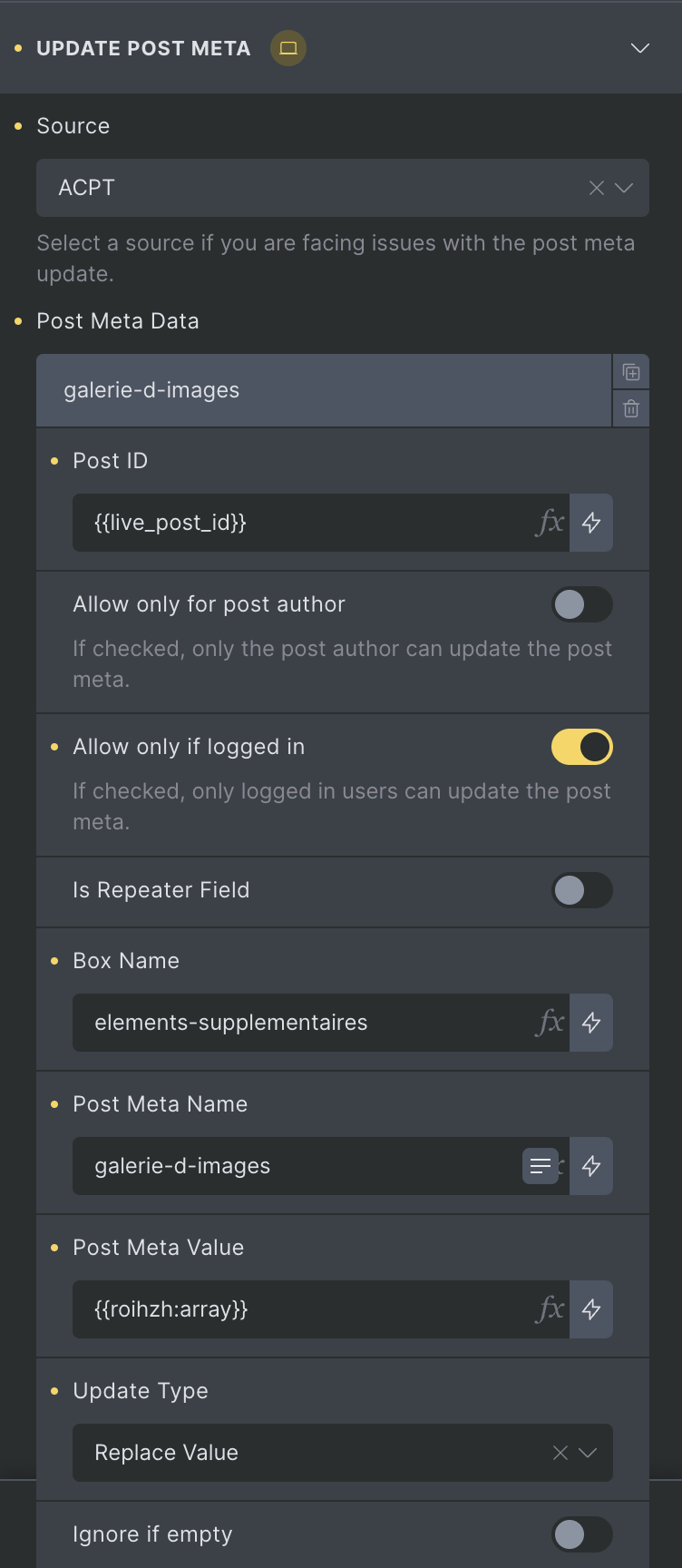Viewport: 682px width, 1568px height.
Task: Toggle the Is Repeater Field switch
Action: click(582, 890)
